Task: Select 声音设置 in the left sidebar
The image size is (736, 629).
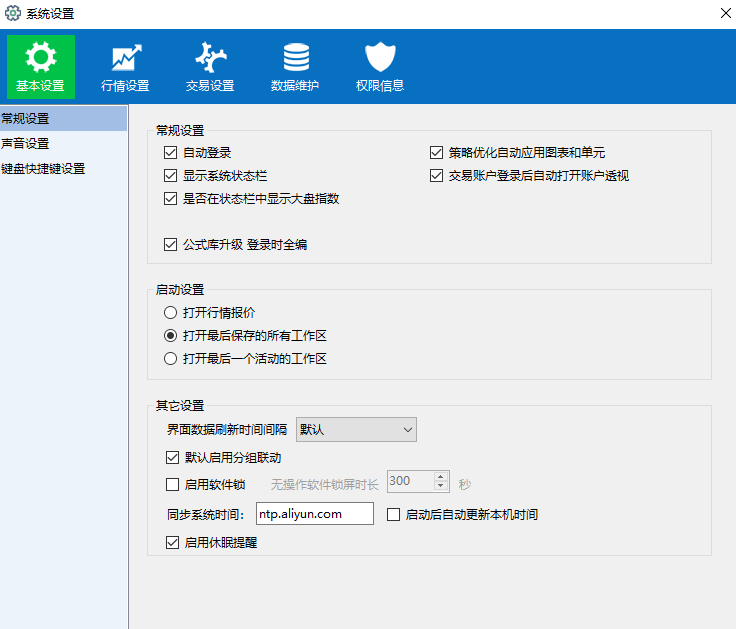Action: [x=26, y=143]
